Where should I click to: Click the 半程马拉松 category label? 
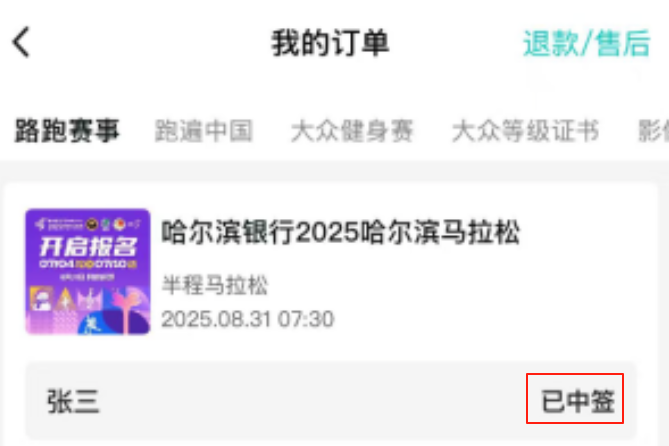(x=215, y=285)
